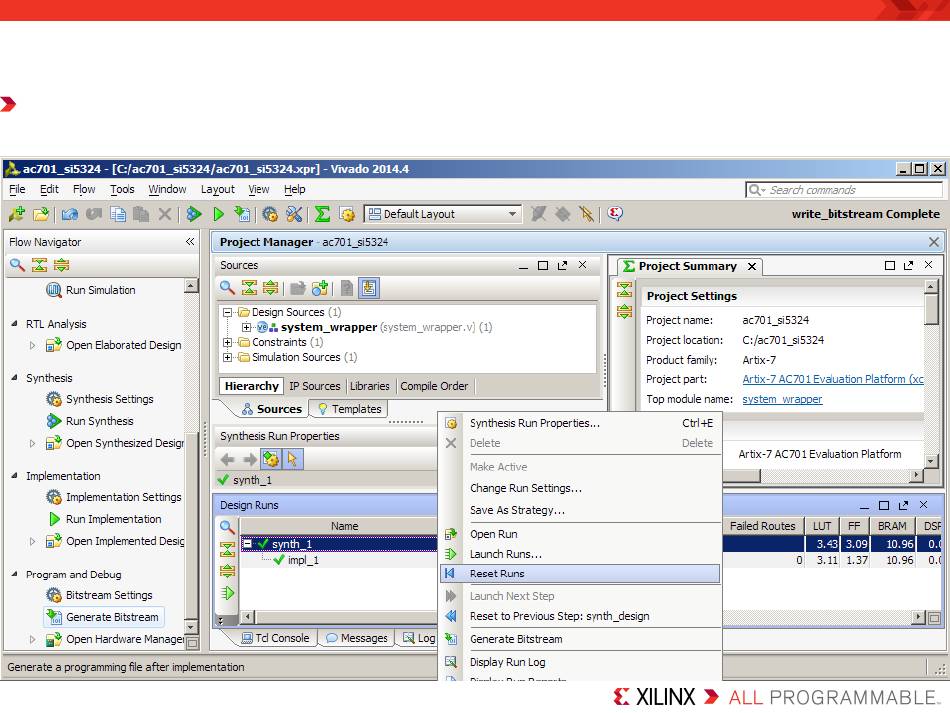Viewport: 950px width, 713px height.
Task: Click the red speech-bubble icon in main toolbar
Action: click(615, 213)
